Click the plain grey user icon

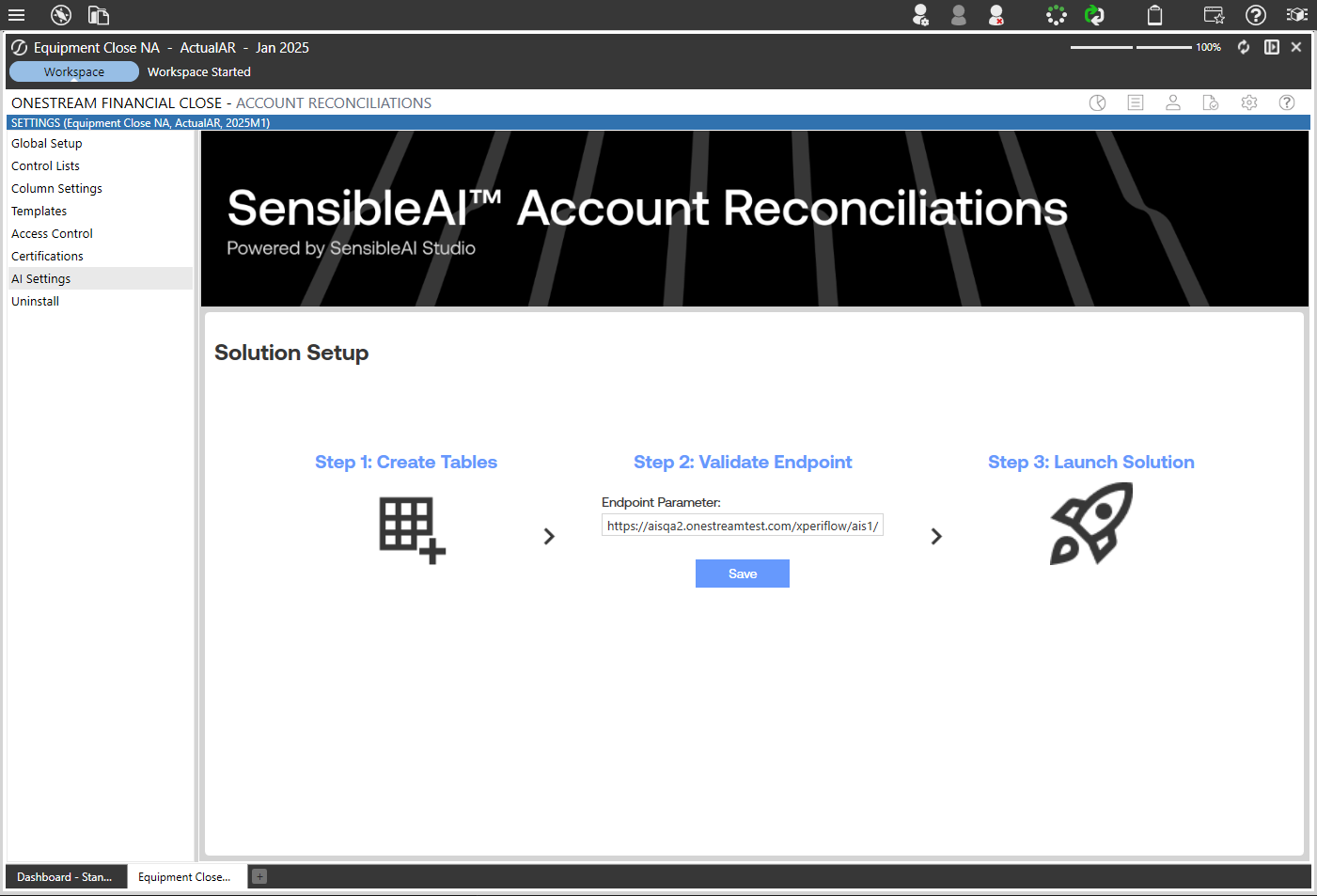[959, 15]
